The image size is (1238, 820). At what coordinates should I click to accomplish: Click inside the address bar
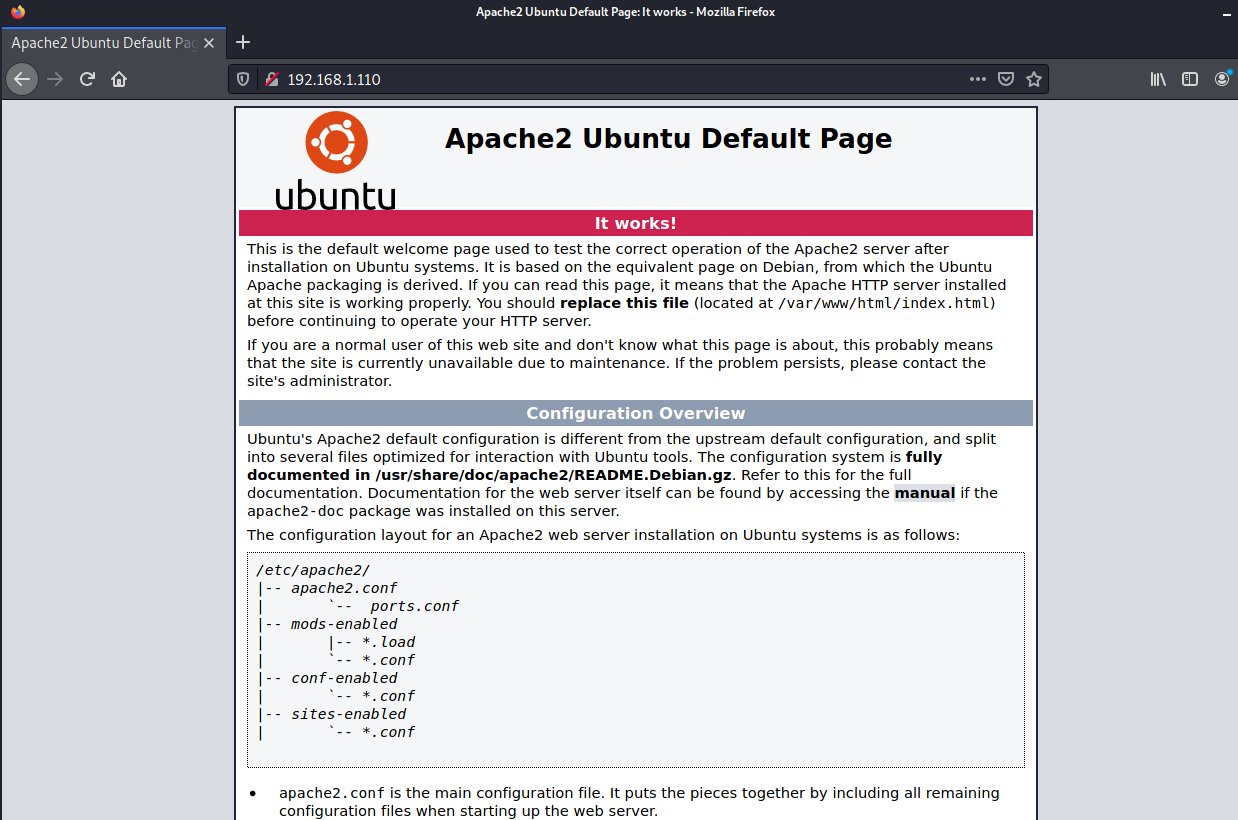click(x=600, y=79)
